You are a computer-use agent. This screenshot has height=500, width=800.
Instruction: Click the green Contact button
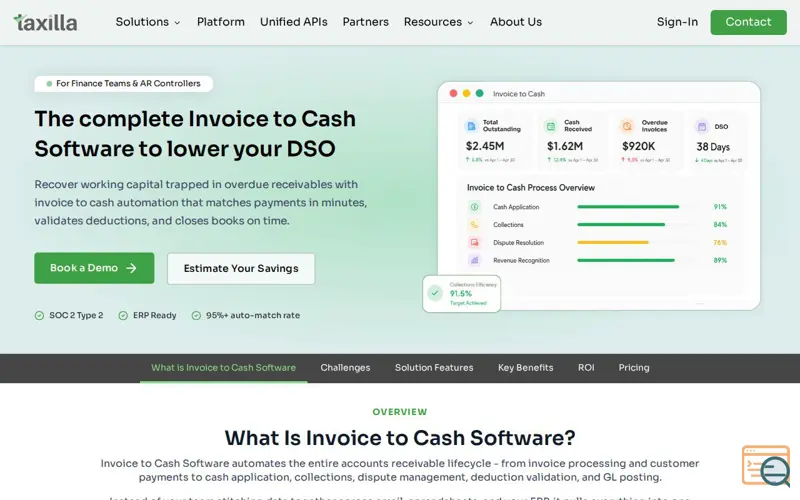tap(748, 22)
